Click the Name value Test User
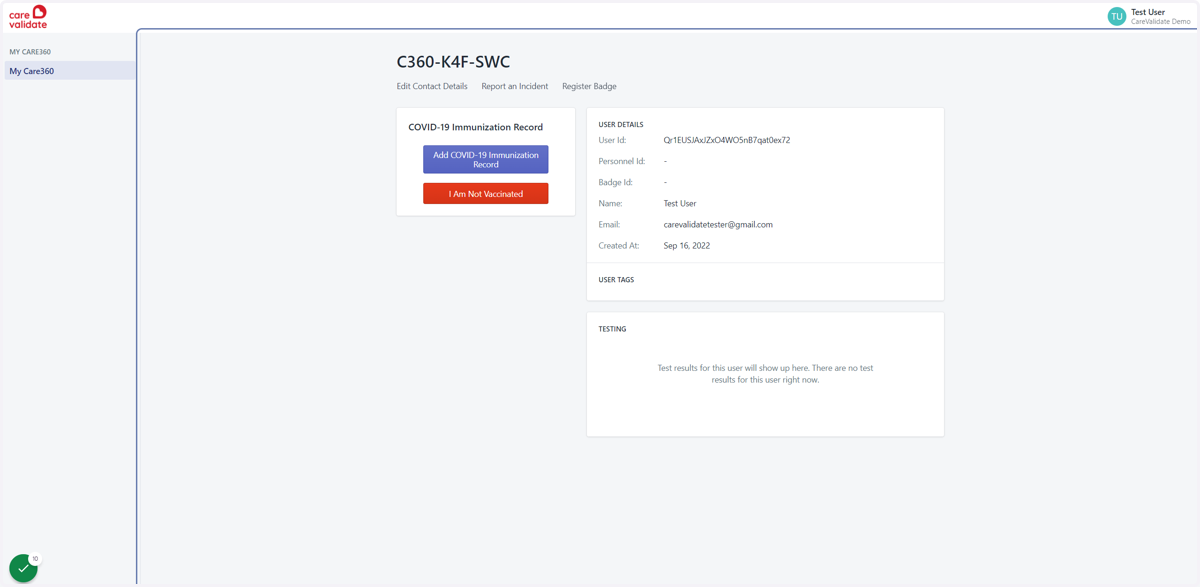The image size is (1200, 587). pyautogui.click(x=680, y=204)
